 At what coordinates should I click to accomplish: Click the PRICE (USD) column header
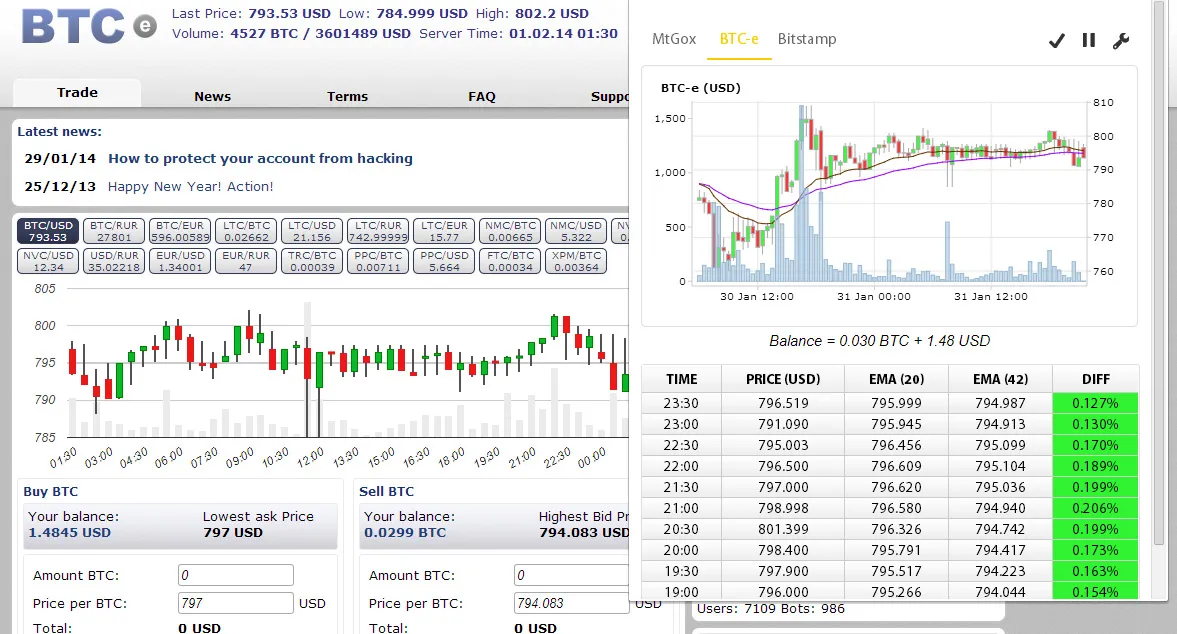(x=783, y=380)
